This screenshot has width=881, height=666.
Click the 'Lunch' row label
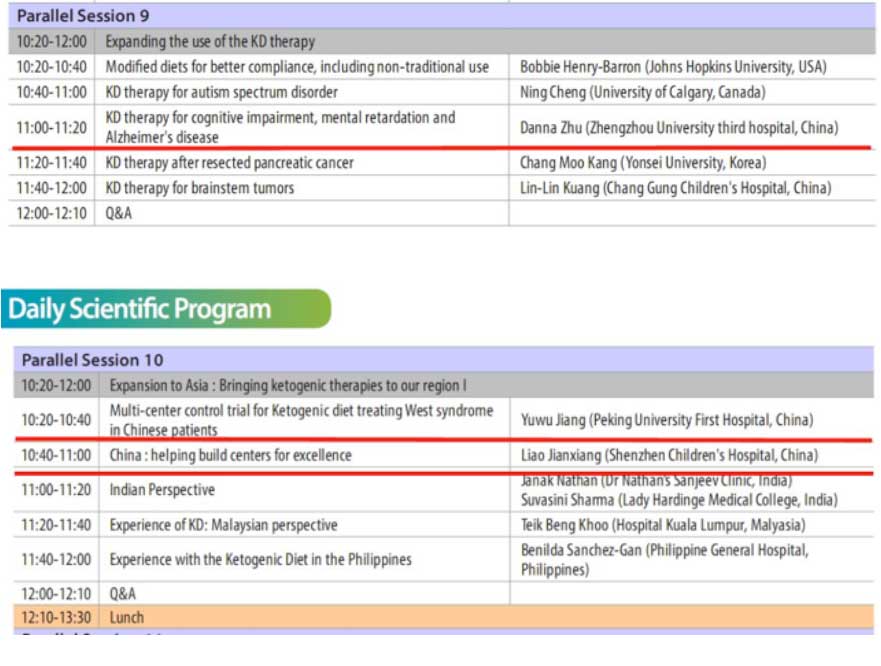click(127, 618)
